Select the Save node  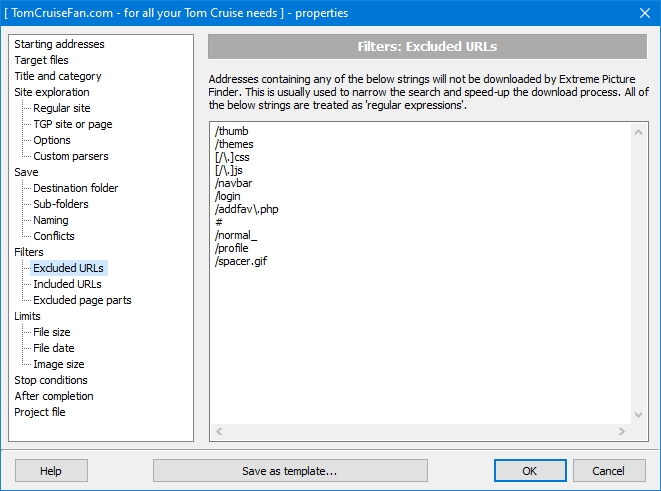click(x=26, y=172)
